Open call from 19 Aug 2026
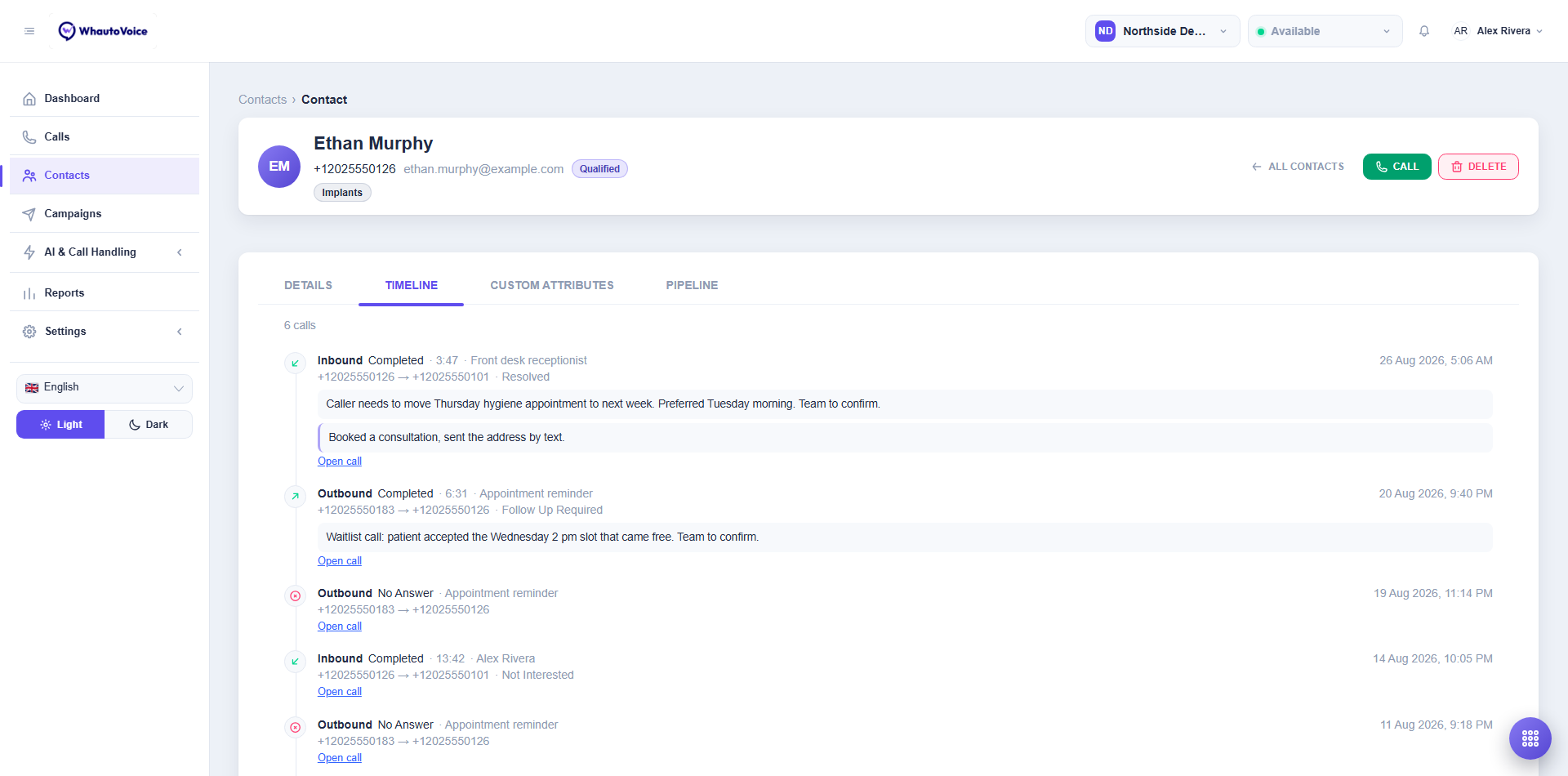This screenshot has height=776, width=1568. coord(340,627)
